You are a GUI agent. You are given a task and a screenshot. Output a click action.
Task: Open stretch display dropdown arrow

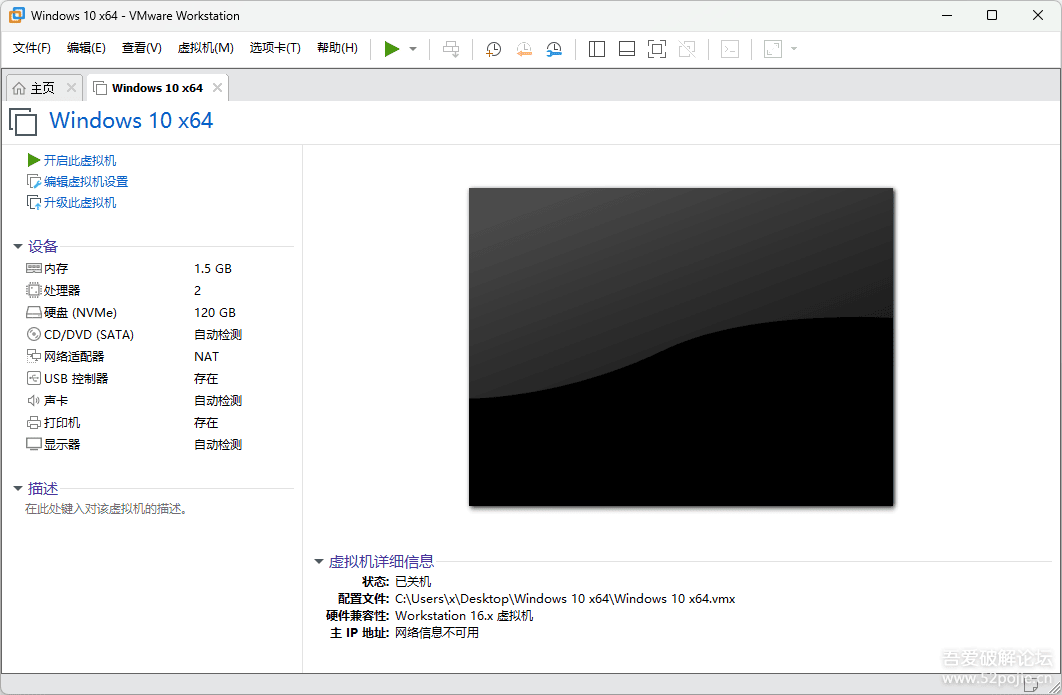pos(794,49)
